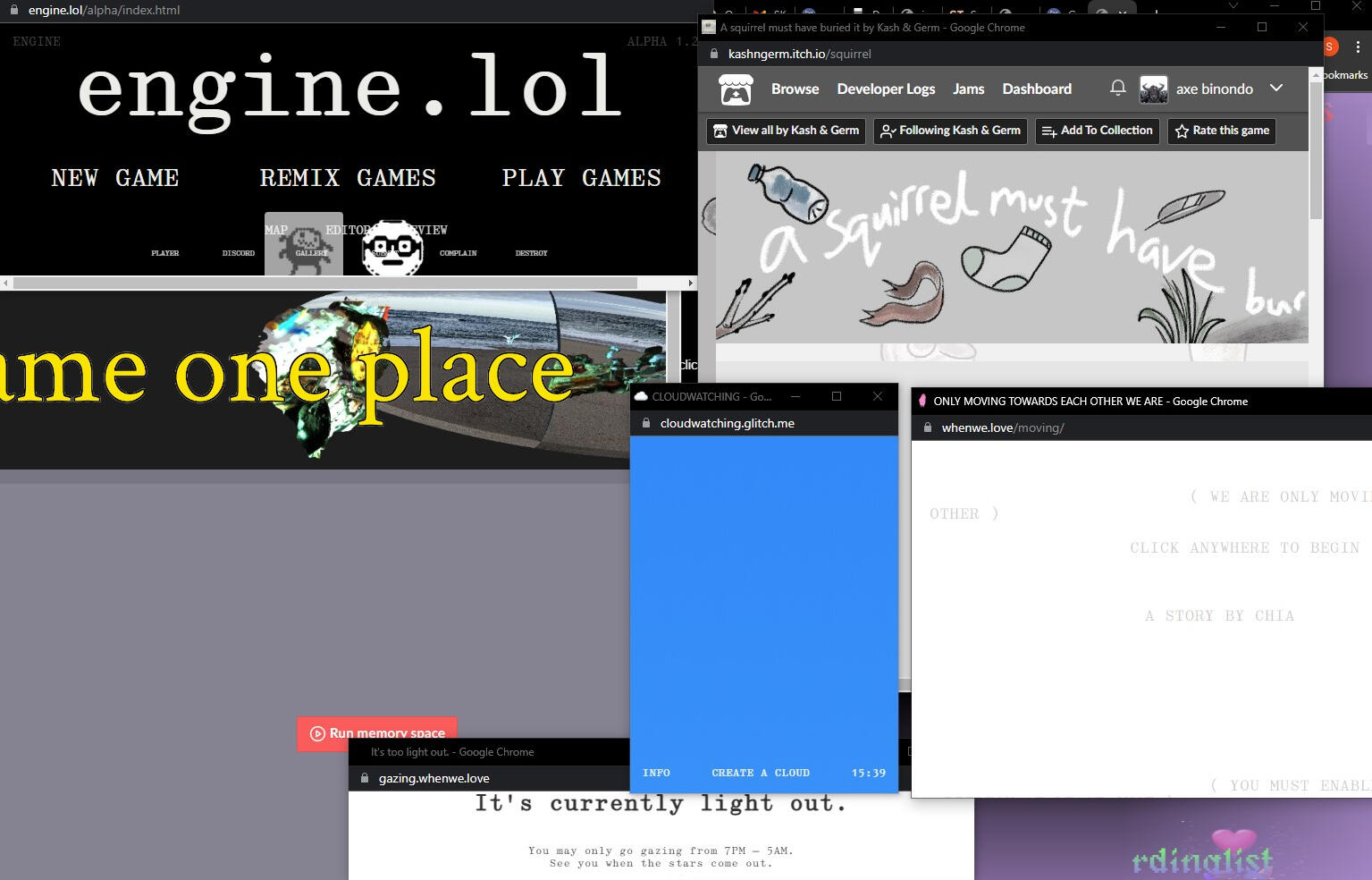This screenshot has width=1372, height=880.
Task: Click the pixel monster Gallery icon
Action: click(304, 241)
